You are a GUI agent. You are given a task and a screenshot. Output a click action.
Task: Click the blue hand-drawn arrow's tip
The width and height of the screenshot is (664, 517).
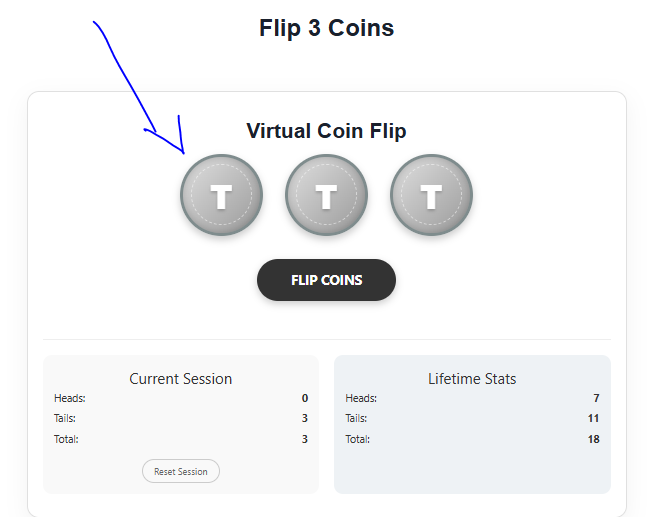(x=184, y=152)
